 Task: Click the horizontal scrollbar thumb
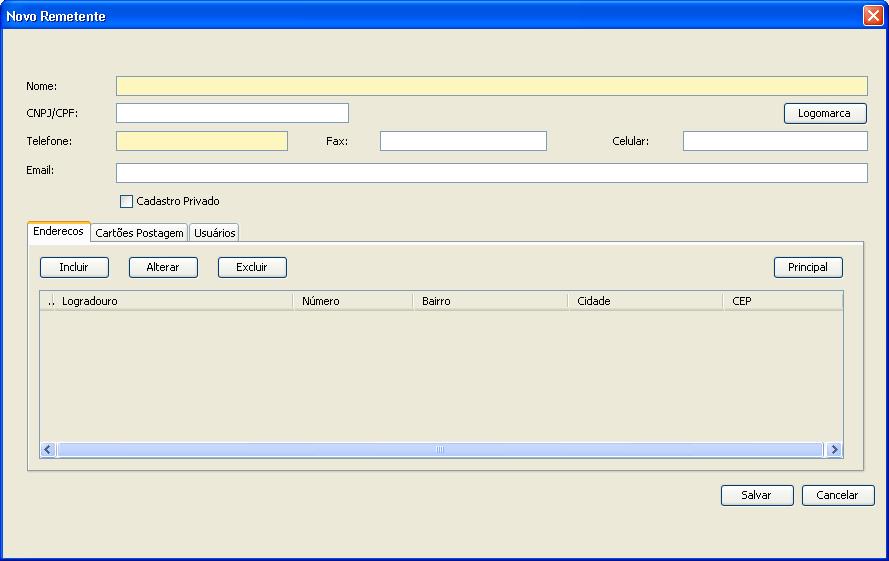(x=440, y=450)
